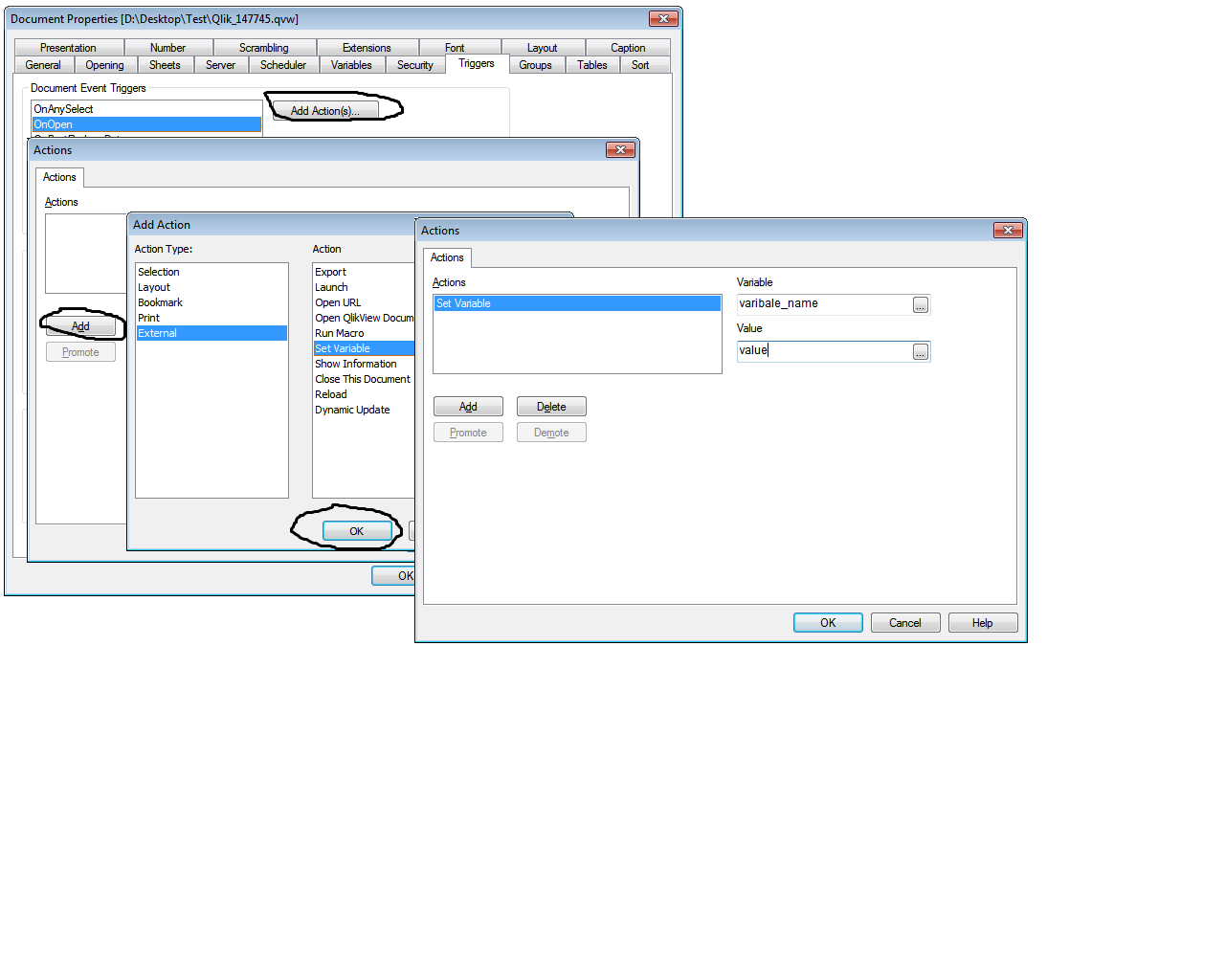Confirm the front Actions dialog with OK

coord(828,623)
